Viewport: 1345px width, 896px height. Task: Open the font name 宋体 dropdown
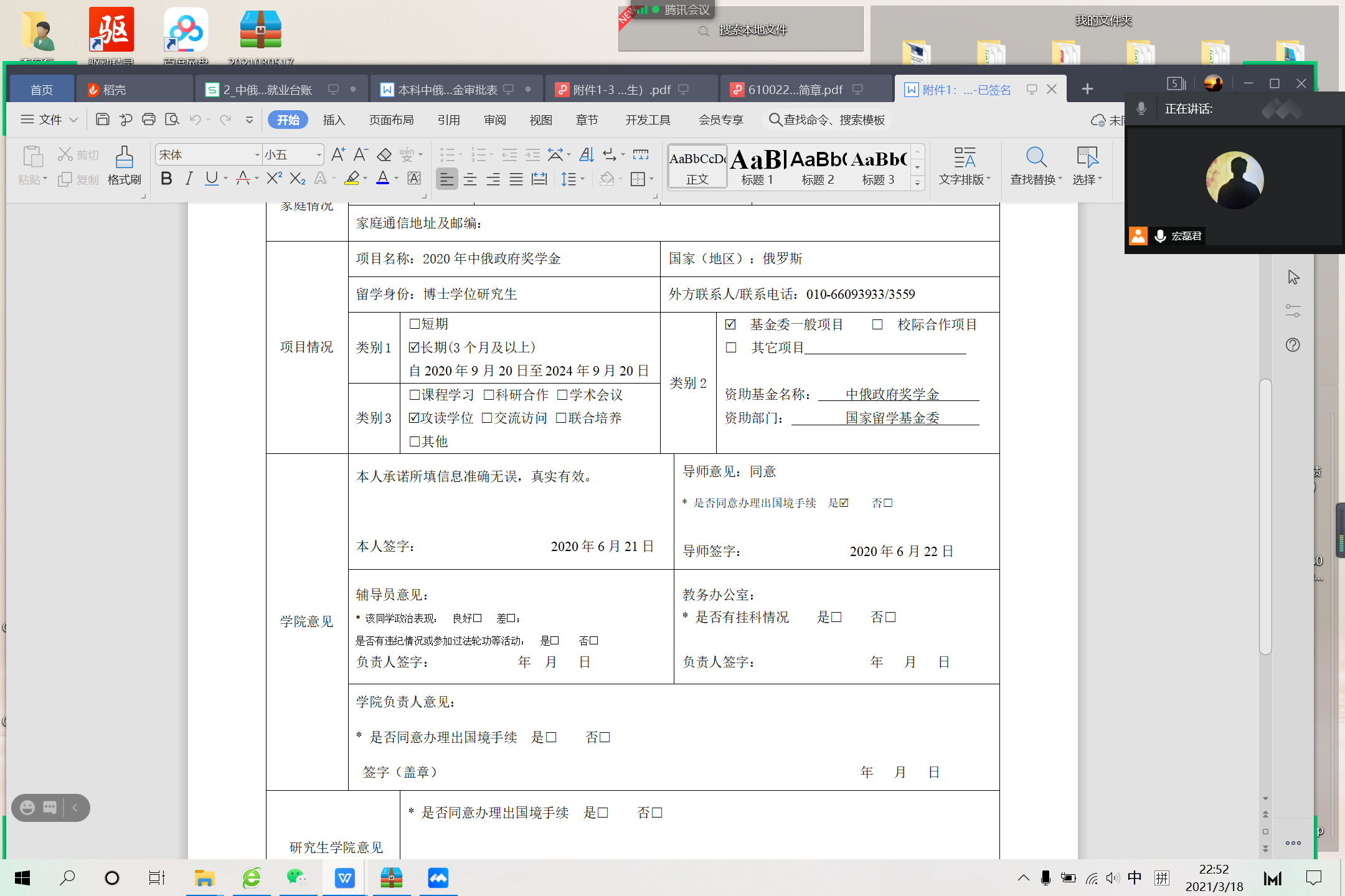[x=257, y=155]
